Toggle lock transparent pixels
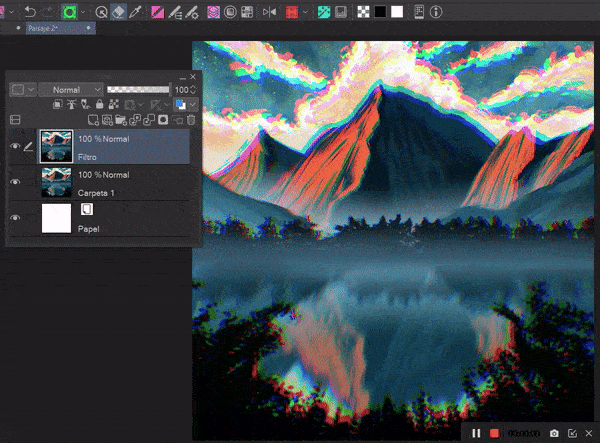This screenshot has height=443, width=600. tap(114, 104)
